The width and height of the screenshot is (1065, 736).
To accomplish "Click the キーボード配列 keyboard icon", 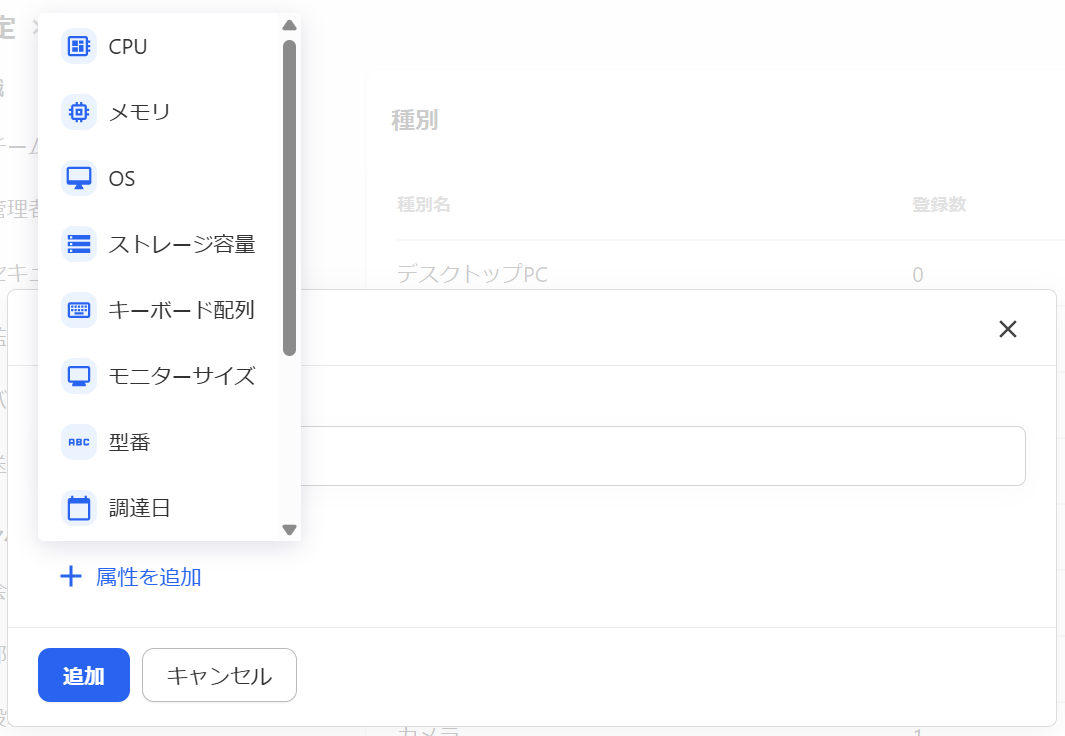I will pyautogui.click(x=79, y=310).
